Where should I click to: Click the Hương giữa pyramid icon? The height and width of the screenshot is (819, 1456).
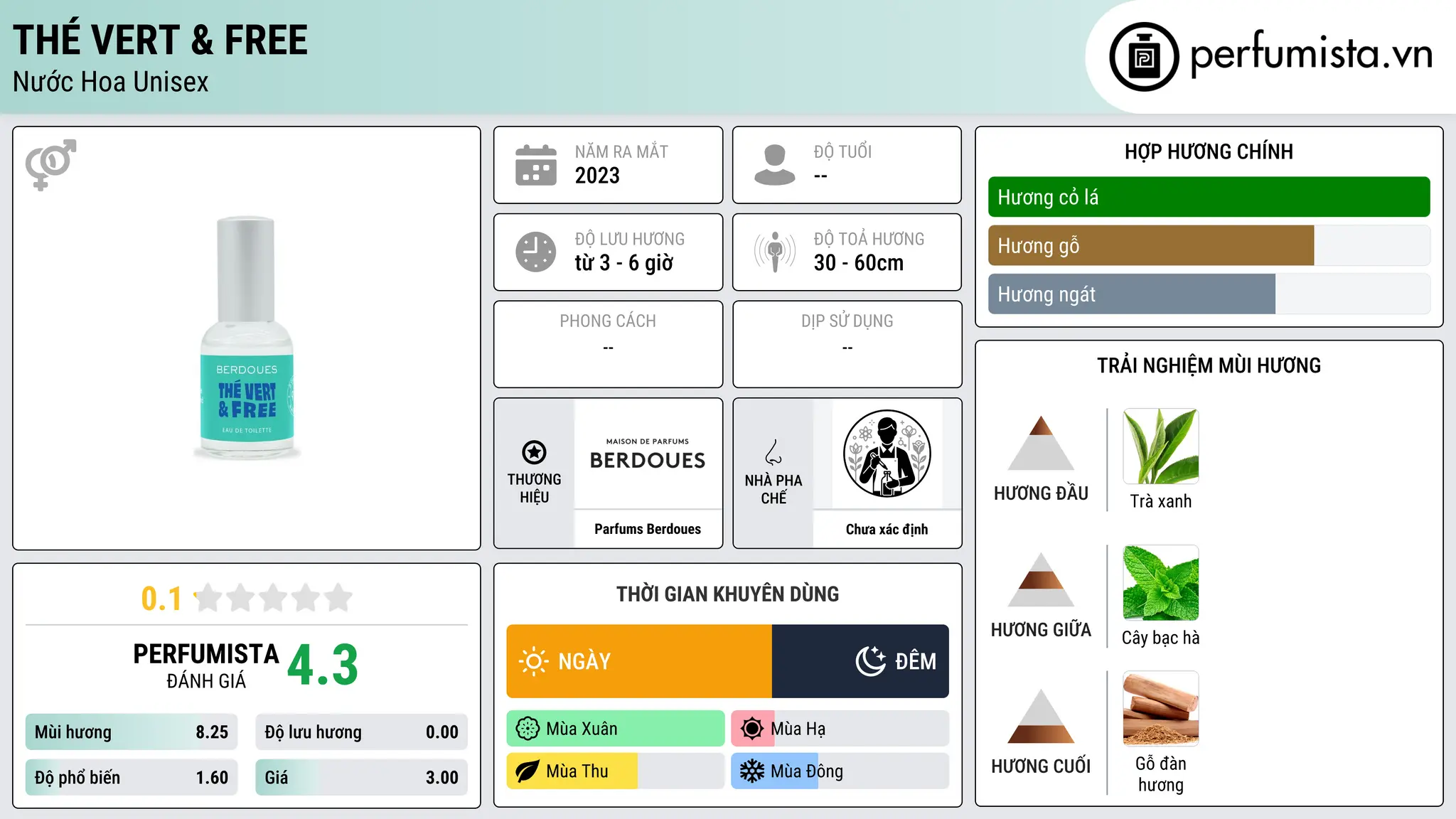[1041, 579]
